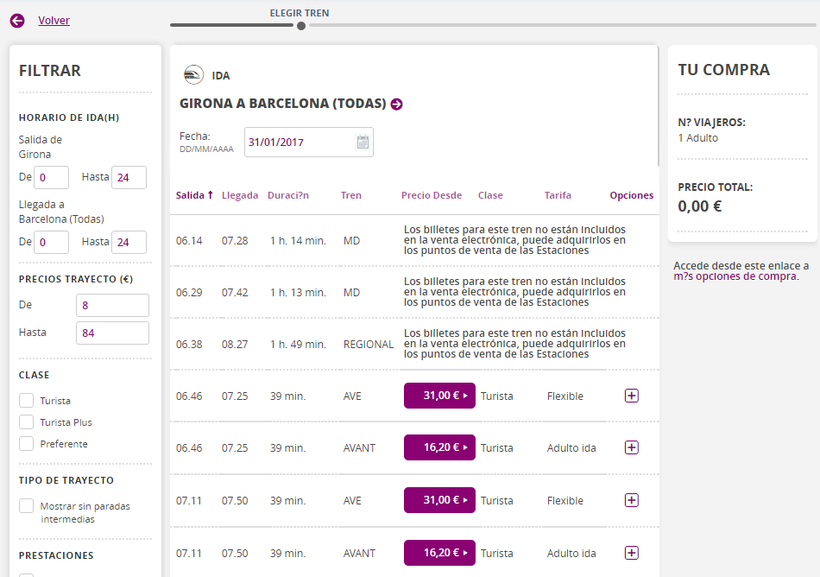The width and height of the screenshot is (820, 577).
Task: Expand options for 06.46 AVE train
Action: [631, 396]
